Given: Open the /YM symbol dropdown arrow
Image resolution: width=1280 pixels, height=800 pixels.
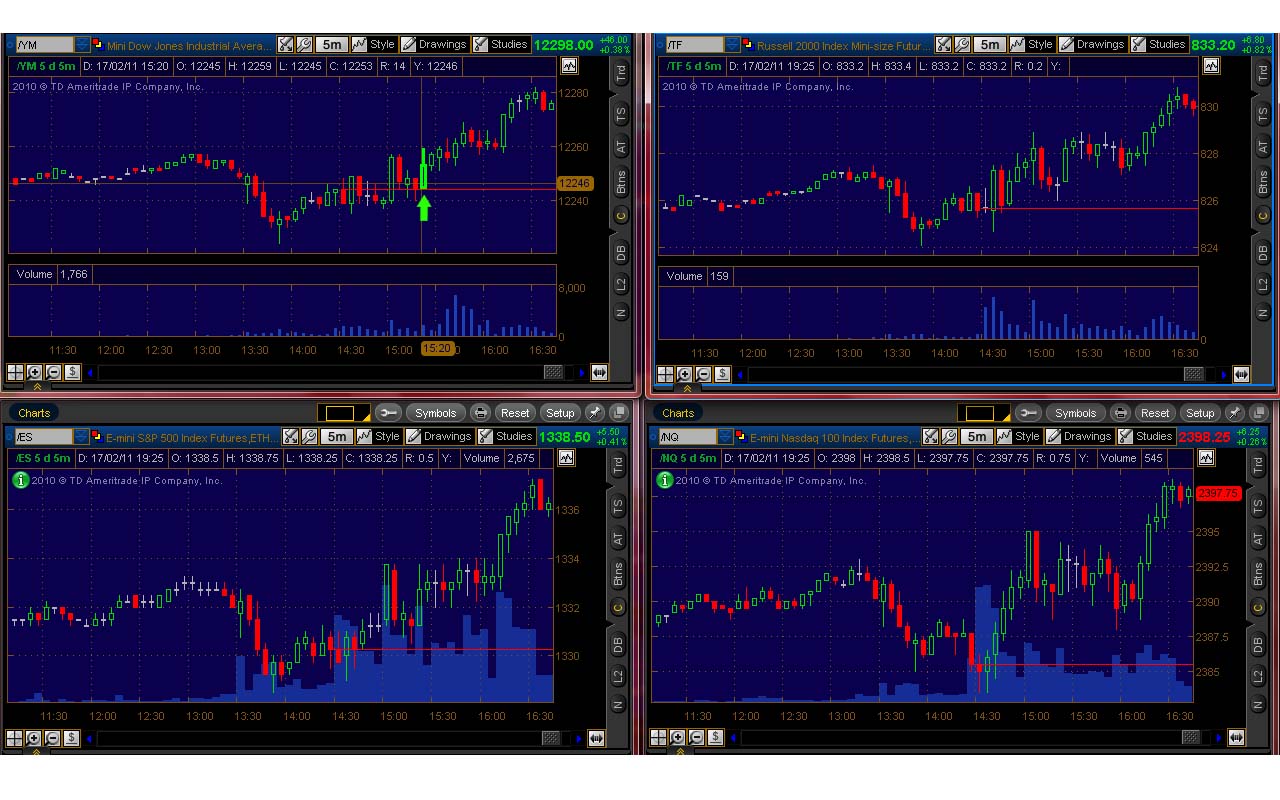Looking at the screenshot, I should 83,45.
